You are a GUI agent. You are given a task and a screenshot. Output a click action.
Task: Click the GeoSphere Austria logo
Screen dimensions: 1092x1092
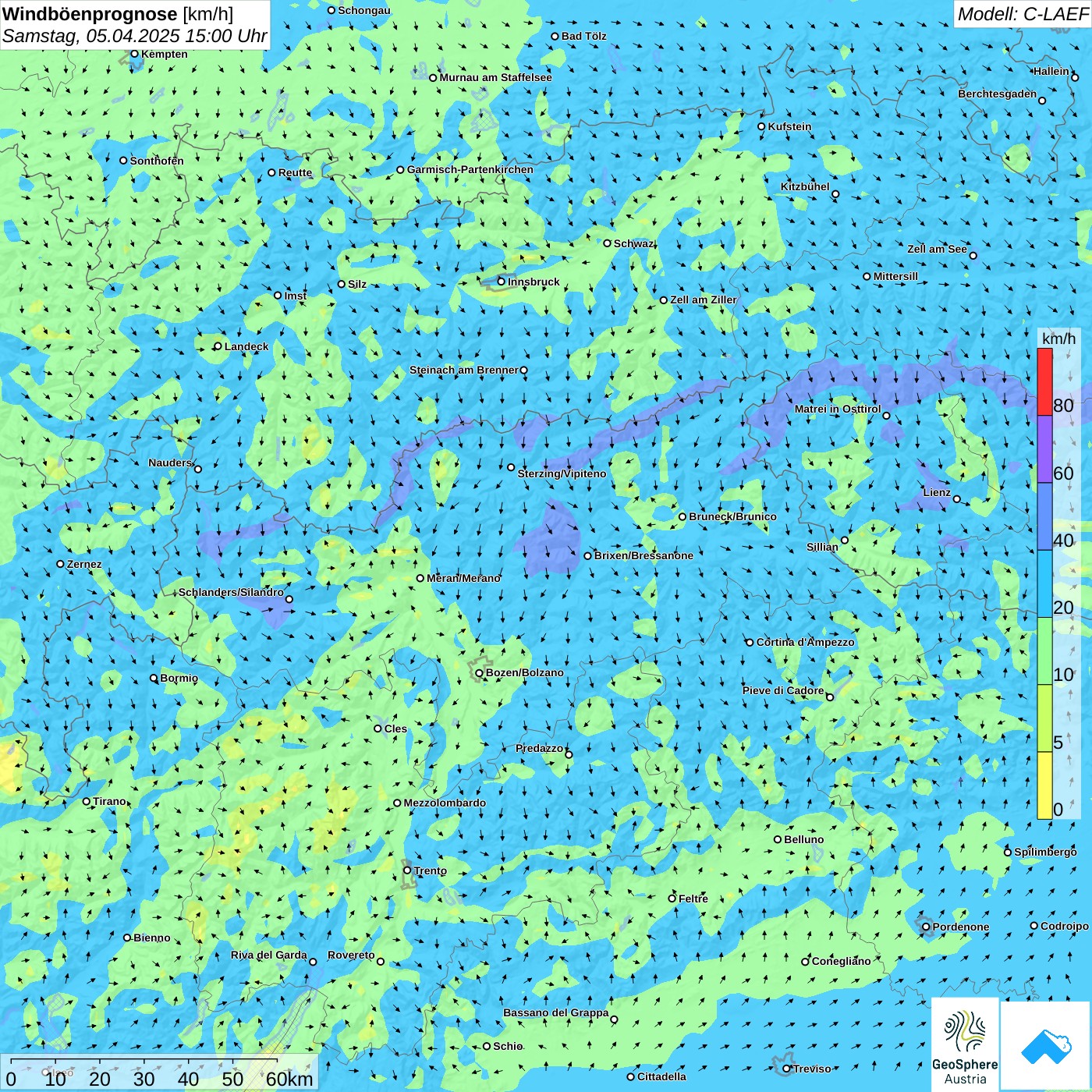[x=965, y=1046]
